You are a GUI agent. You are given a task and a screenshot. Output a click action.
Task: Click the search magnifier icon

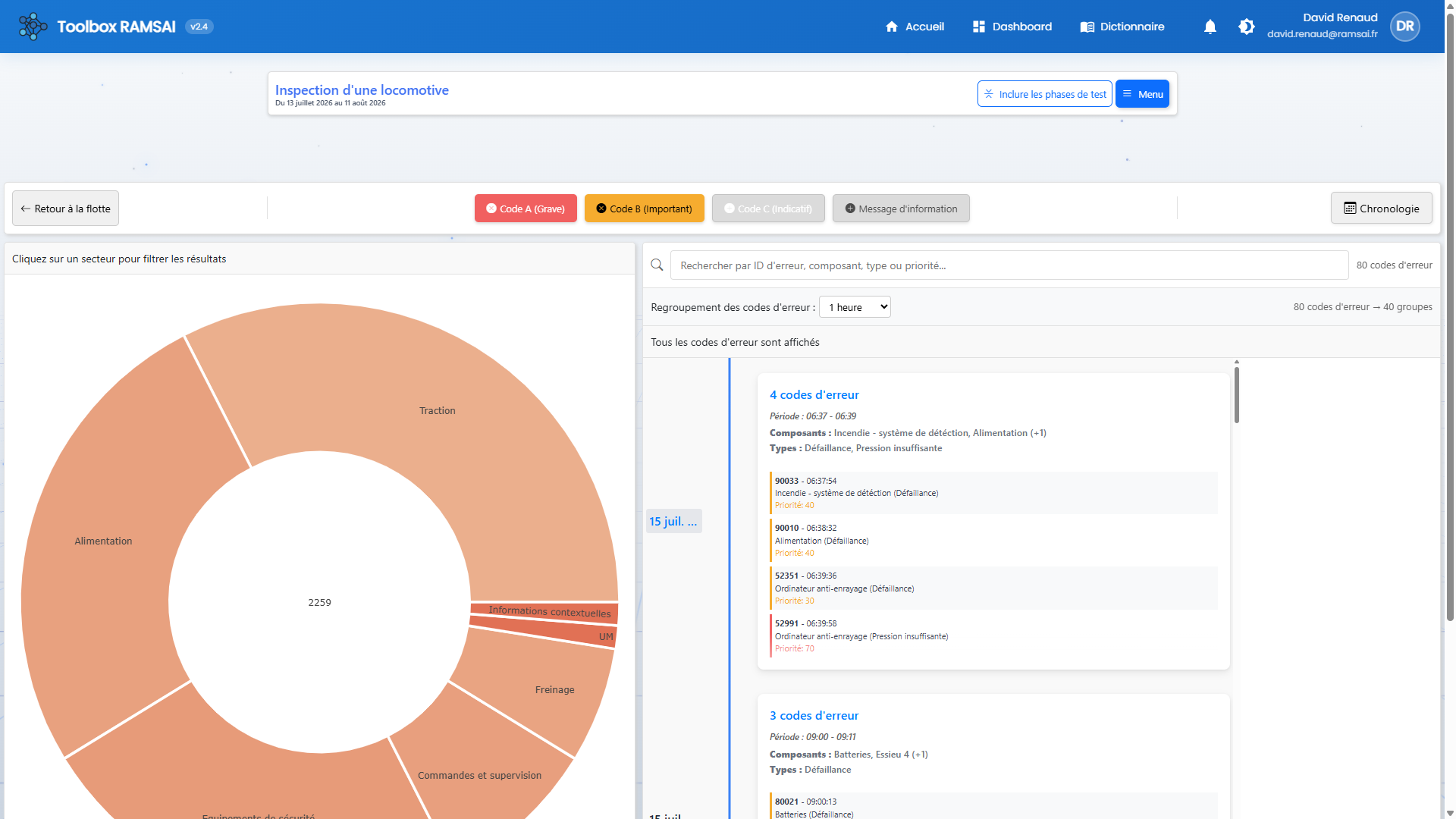(x=657, y=265)
